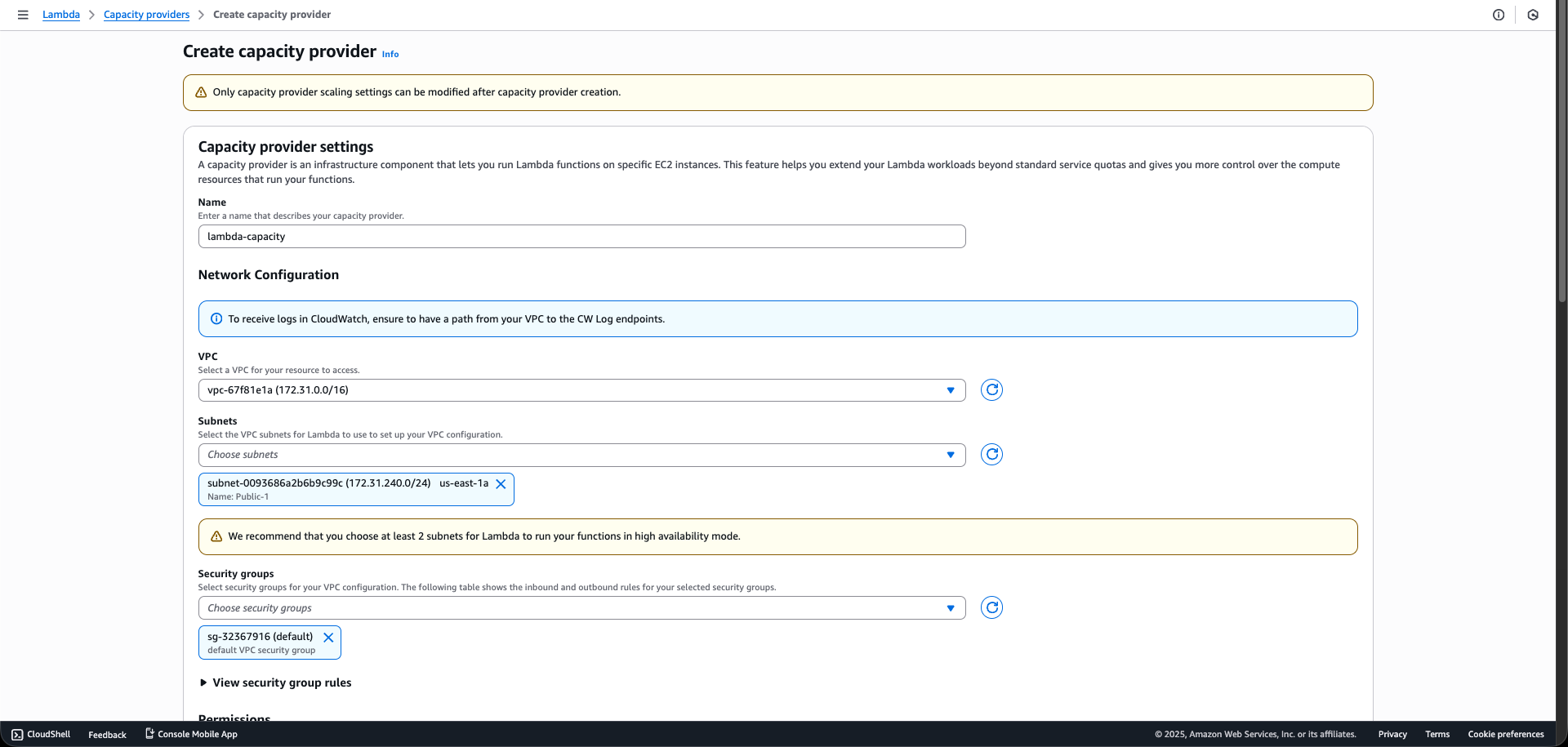Open the navigation sidebar menu
The width and height of the screenshot is (1568, 747).
pos(22,14)
